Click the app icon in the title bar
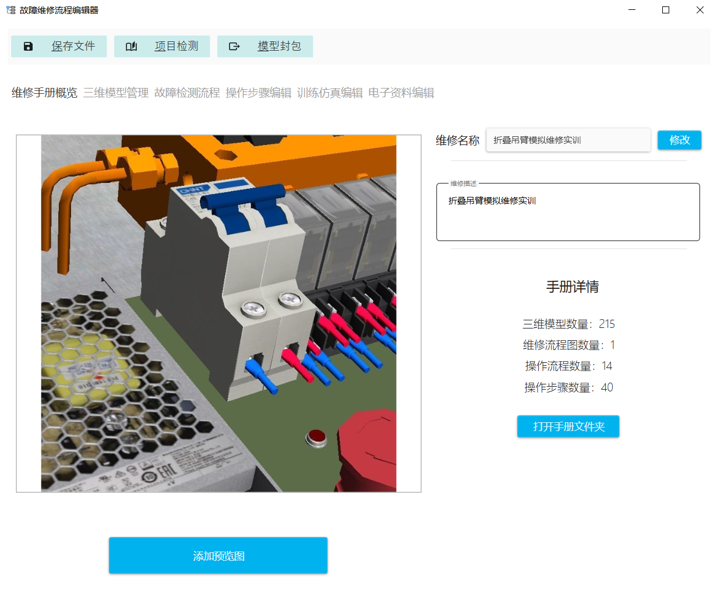 click(10, 9)
